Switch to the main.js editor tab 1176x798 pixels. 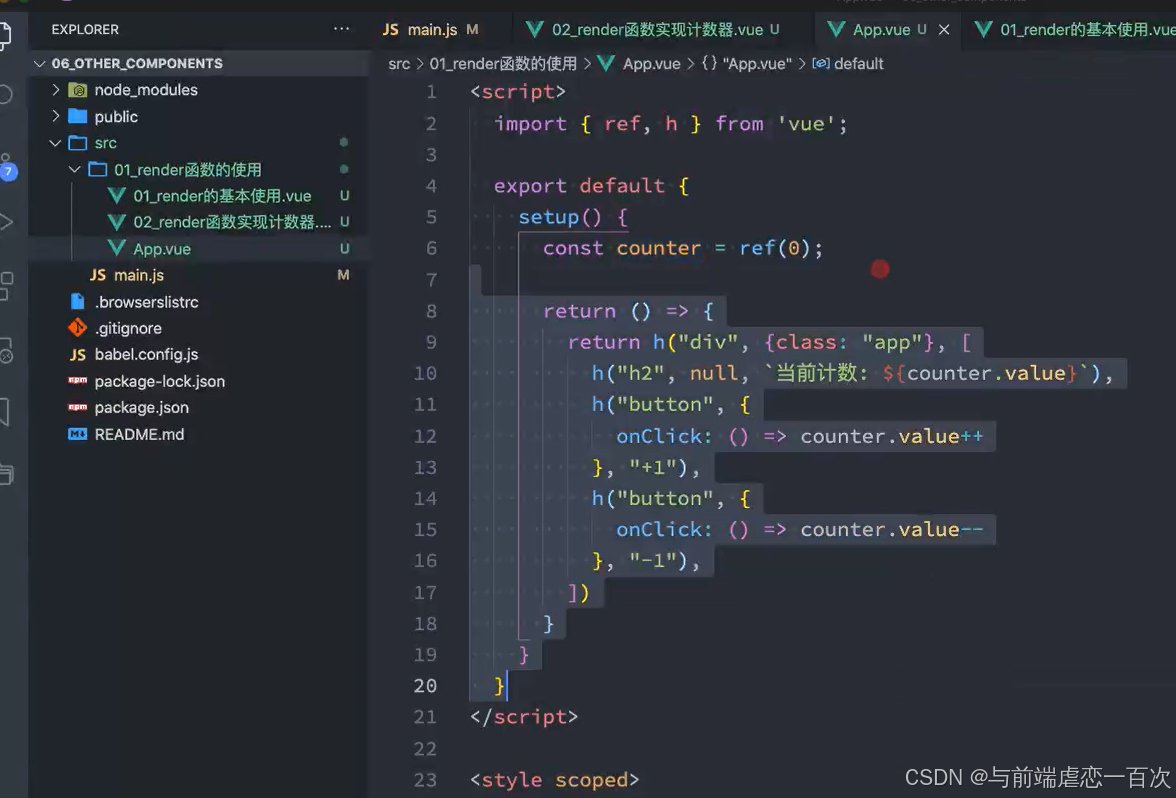432,30
